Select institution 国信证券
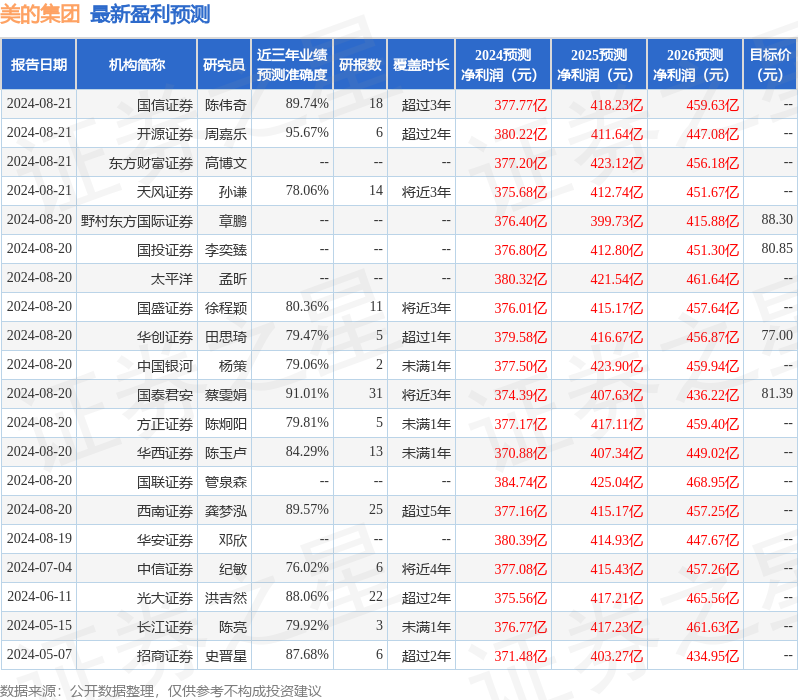798x700 pixels. (x=165, y=105)
